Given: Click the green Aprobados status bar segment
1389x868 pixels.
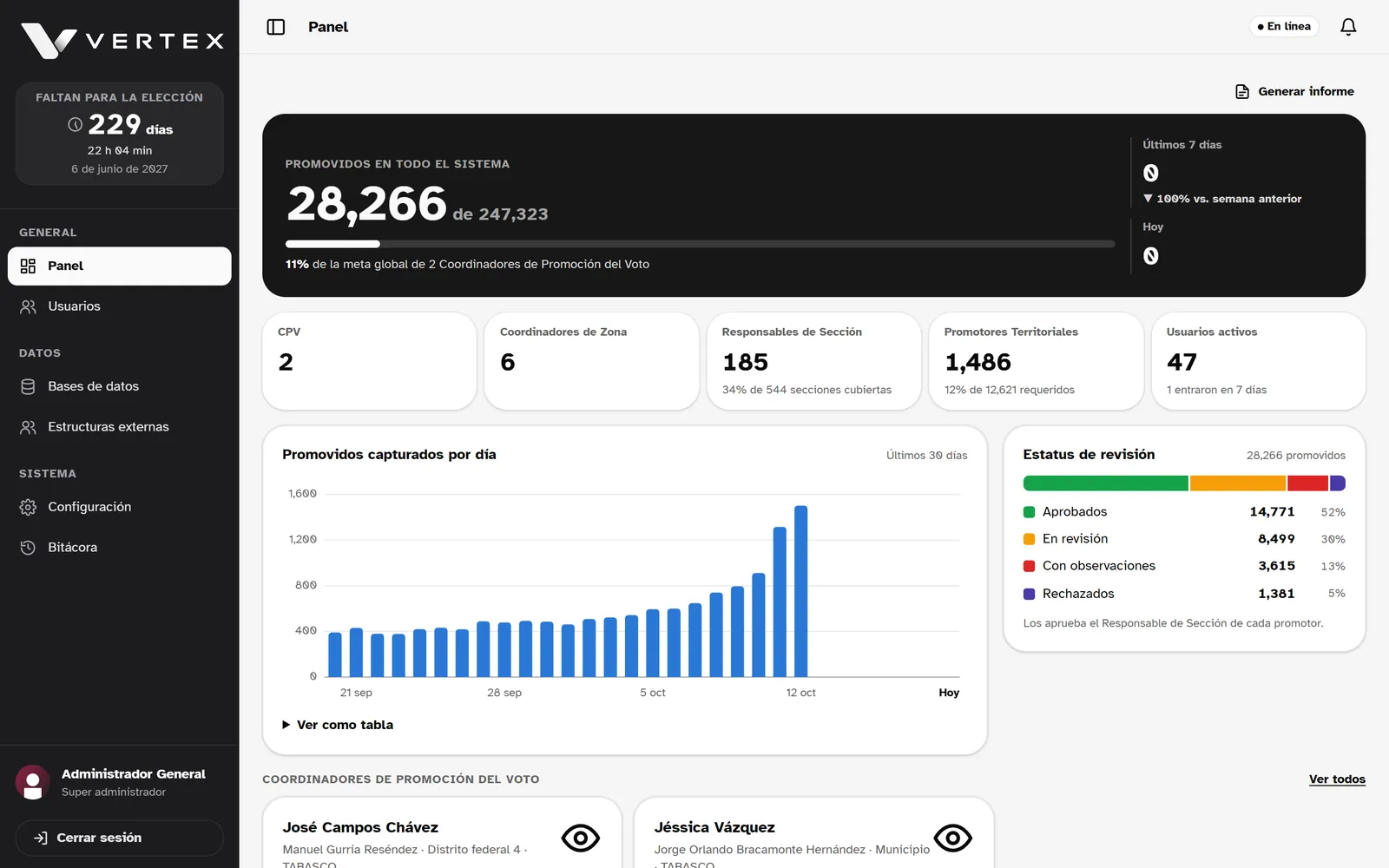Looking at the screenshot, I should tap(1105, 483).
